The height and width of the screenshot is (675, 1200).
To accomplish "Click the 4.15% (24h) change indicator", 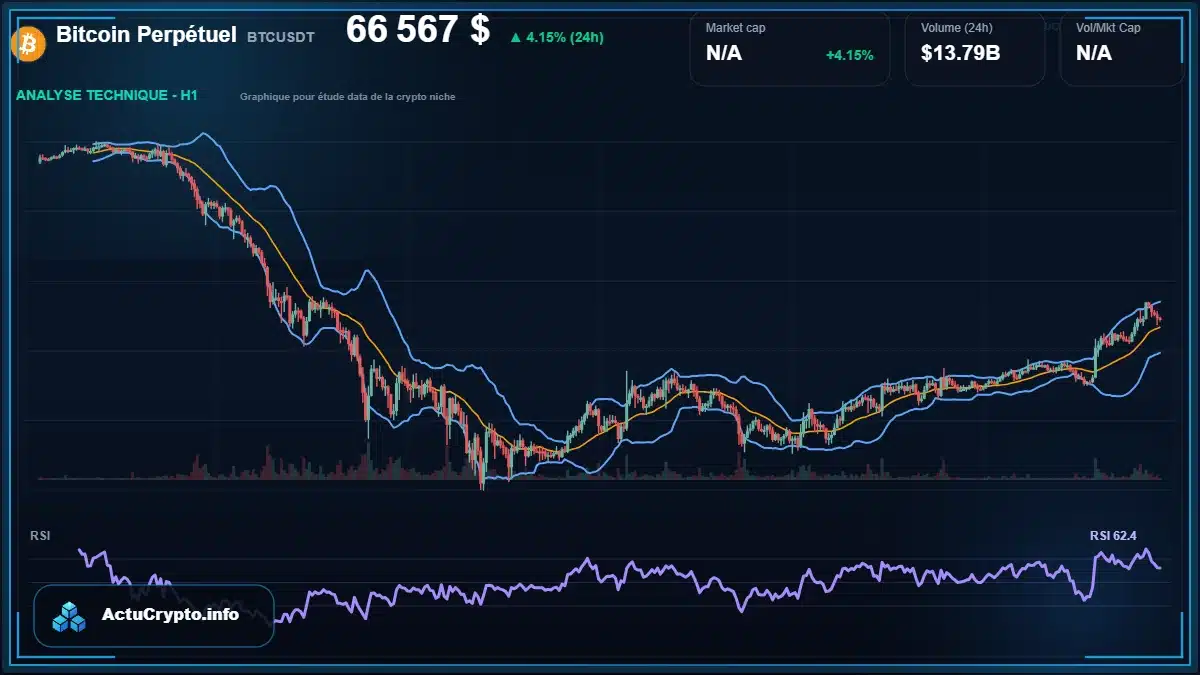I will pos(556,37).
